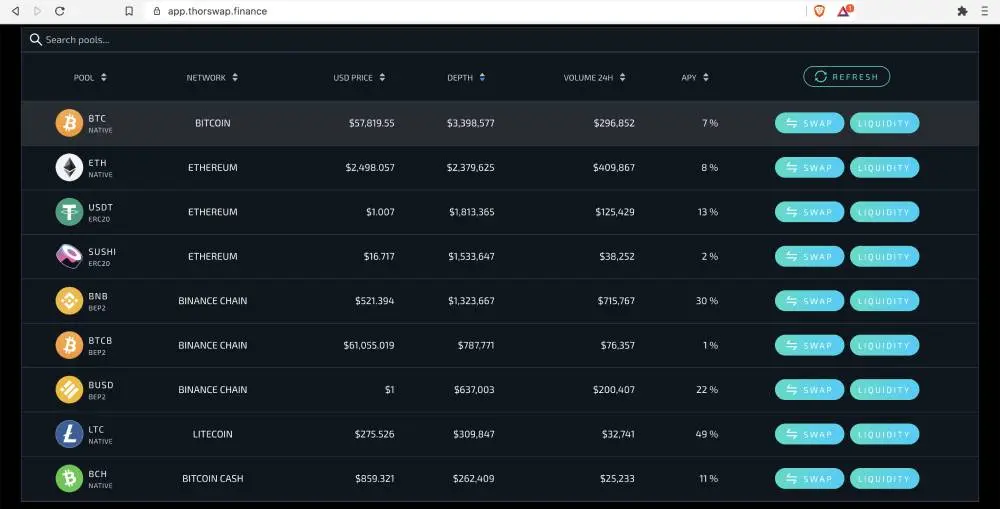Viewport: 1000px width, 509px height.
Task: Click the USDT APY 13 %
Action: pyautogui.click(x=708, y=212)
